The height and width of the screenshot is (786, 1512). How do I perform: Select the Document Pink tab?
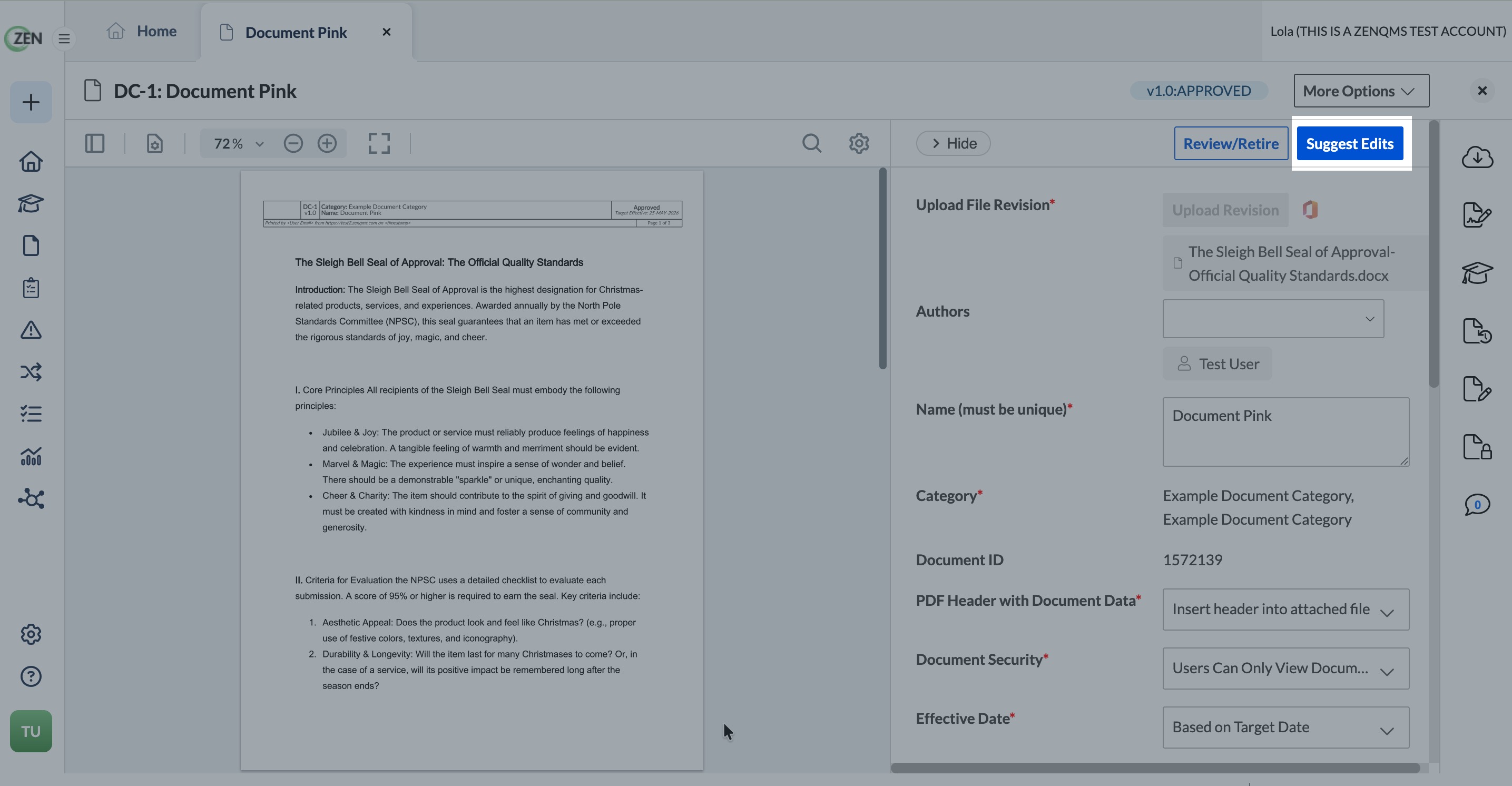(296, 32)
